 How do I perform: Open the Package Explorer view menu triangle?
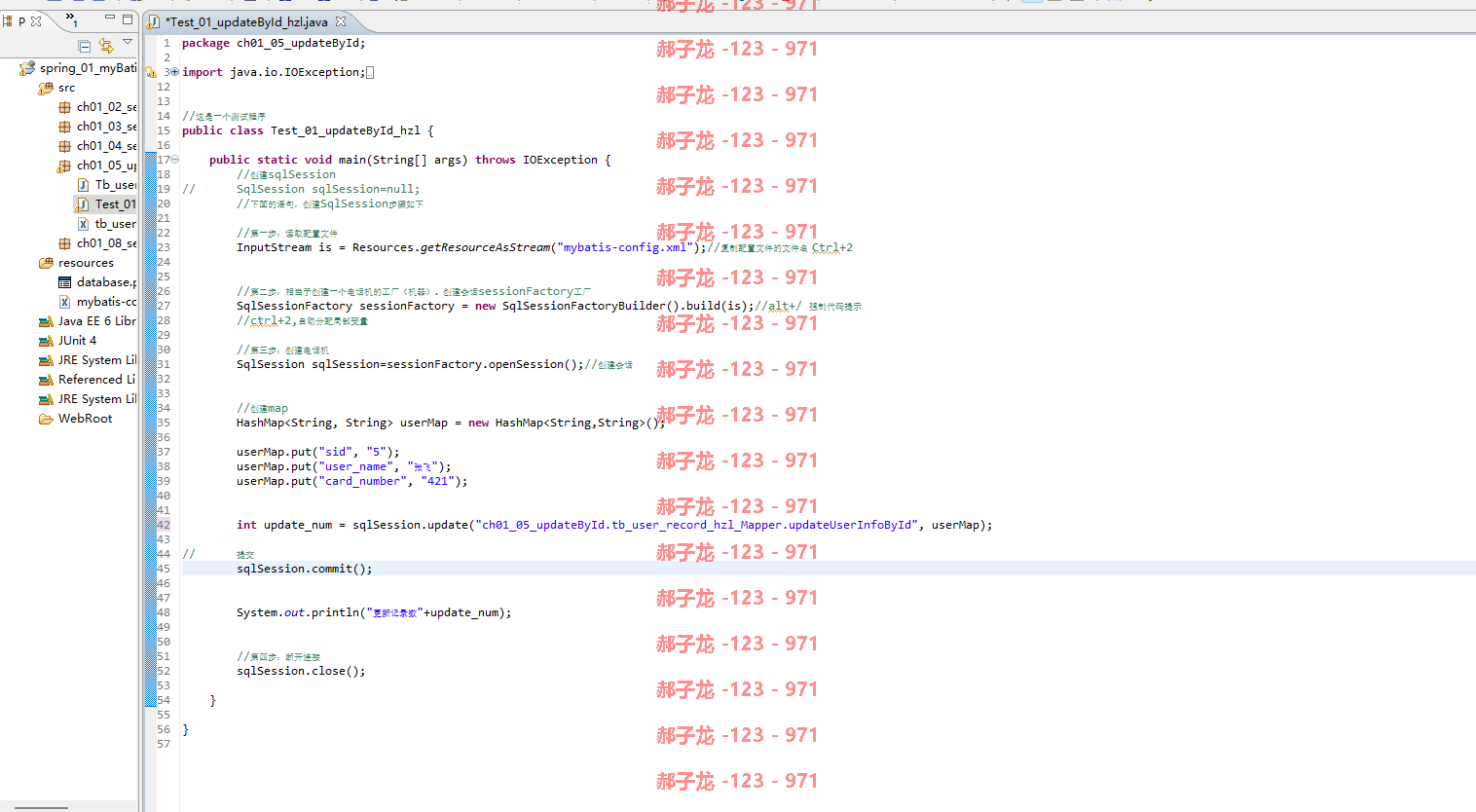click(x=128, y=42)
